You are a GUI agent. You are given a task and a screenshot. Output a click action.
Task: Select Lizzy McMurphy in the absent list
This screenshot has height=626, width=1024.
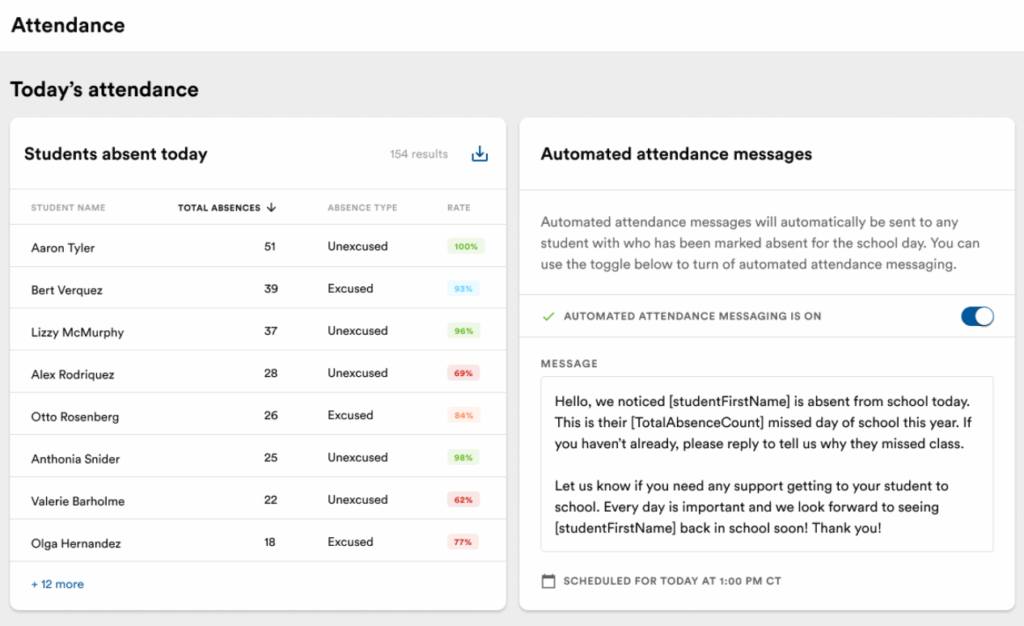(x=77, y=332)
